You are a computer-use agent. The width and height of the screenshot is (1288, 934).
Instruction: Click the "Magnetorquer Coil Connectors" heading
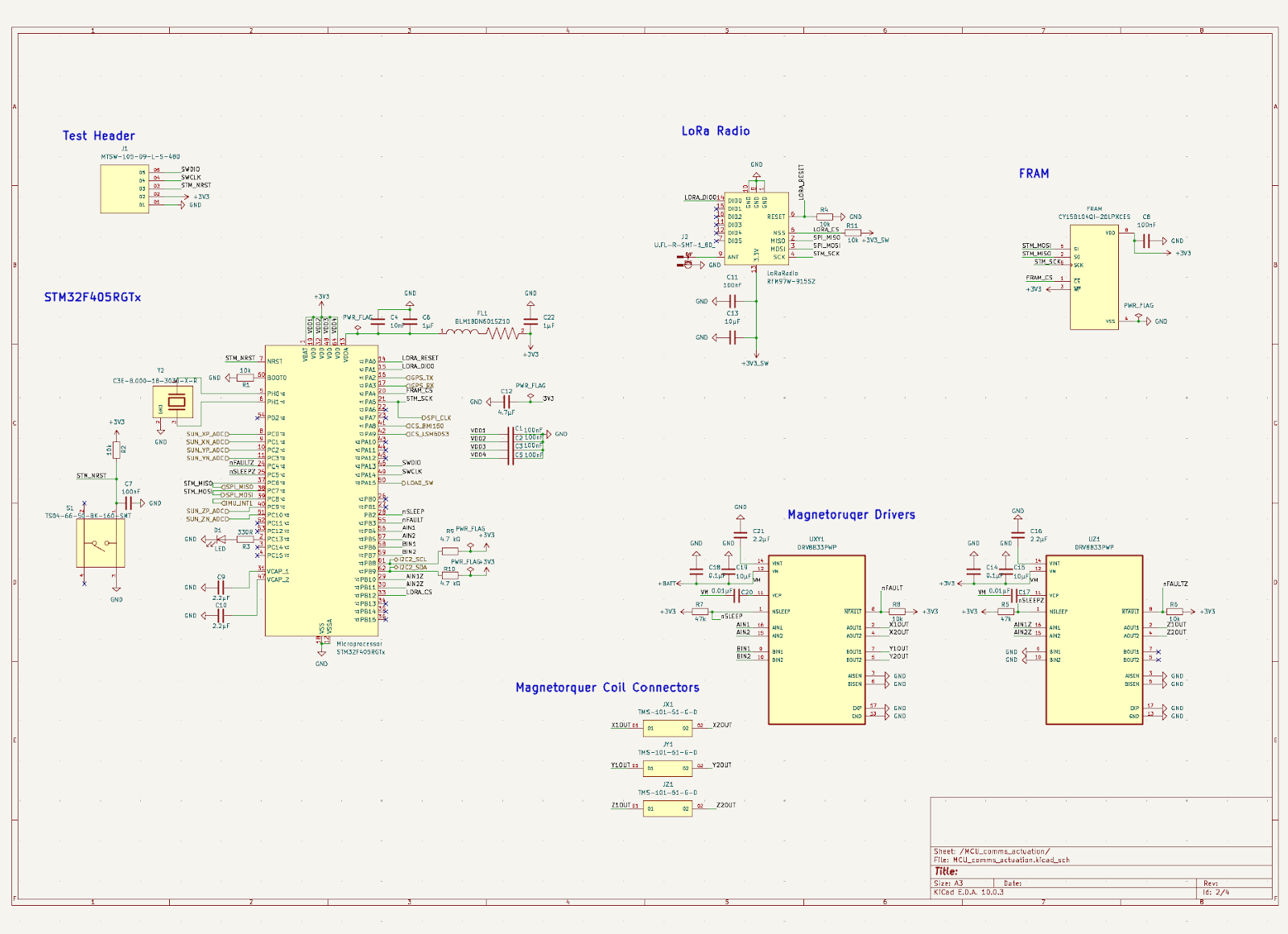tap(607, 688)
